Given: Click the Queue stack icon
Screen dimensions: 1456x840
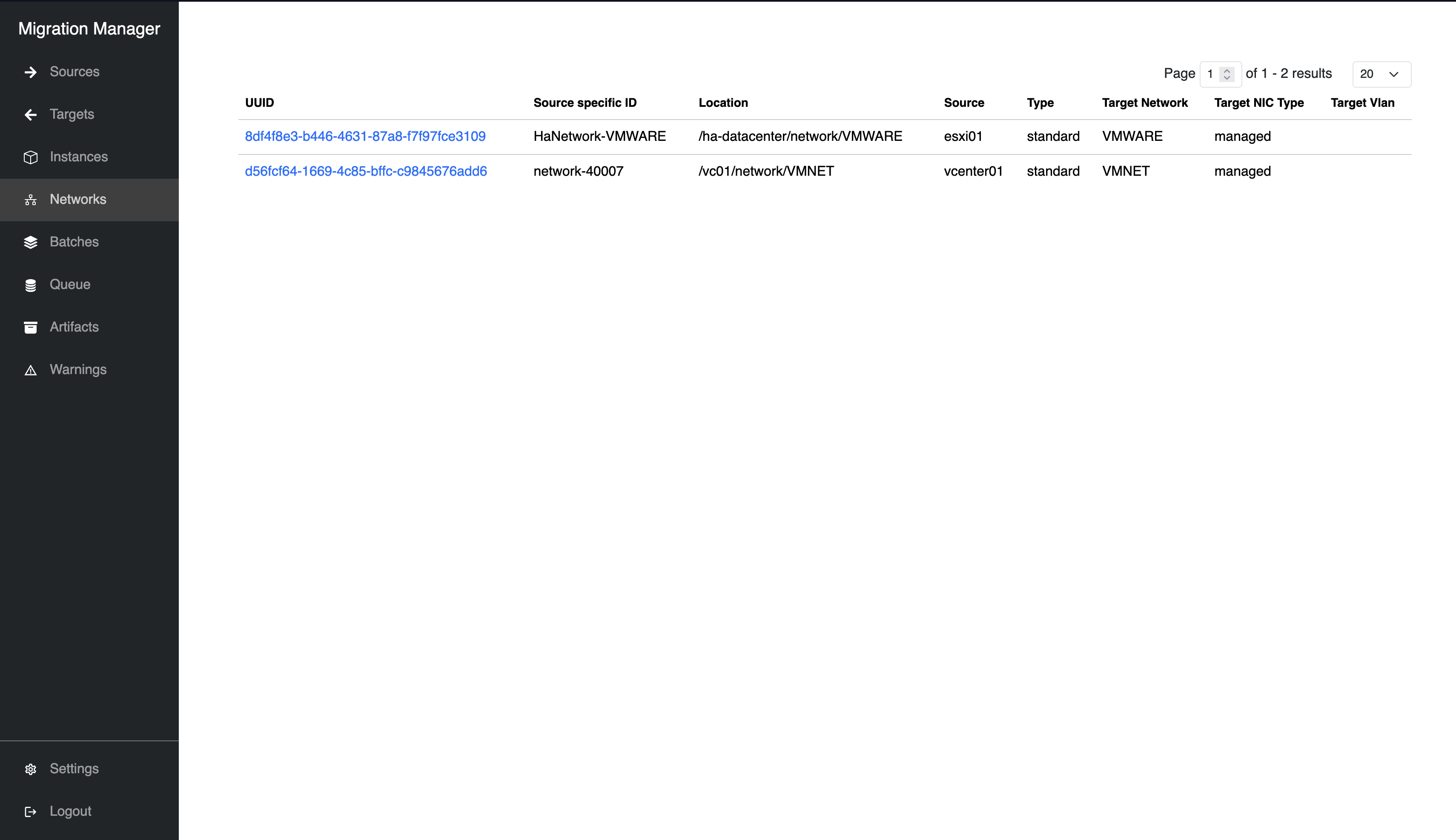Looking at the screenshot, I should [x=31, y=285].
